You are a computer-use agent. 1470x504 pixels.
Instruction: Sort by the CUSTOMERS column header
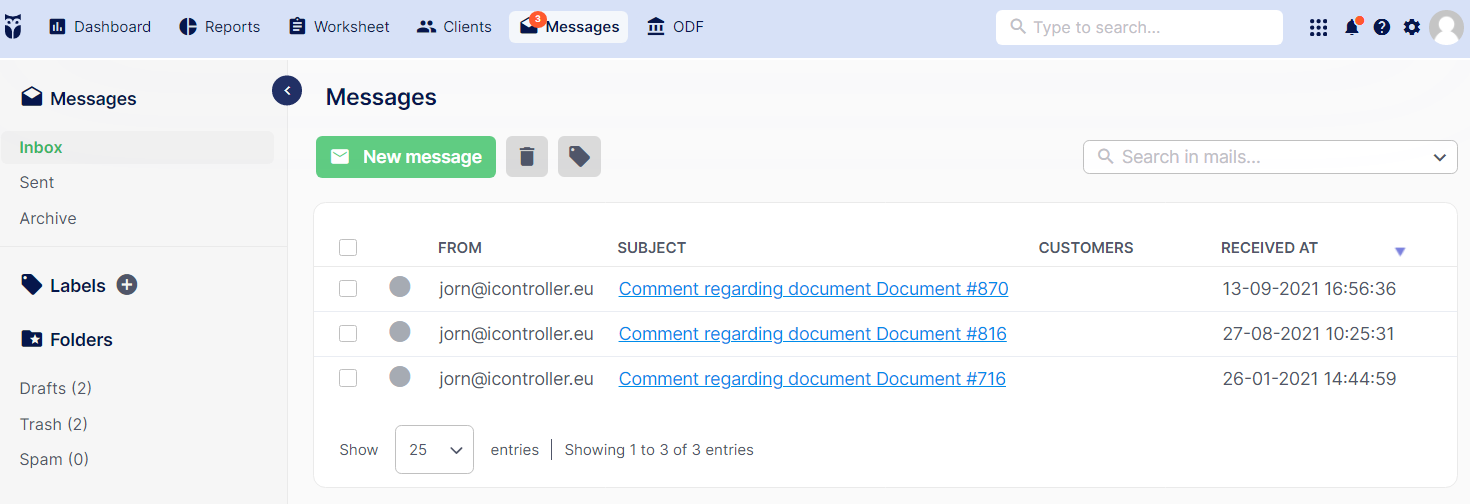1086,248
